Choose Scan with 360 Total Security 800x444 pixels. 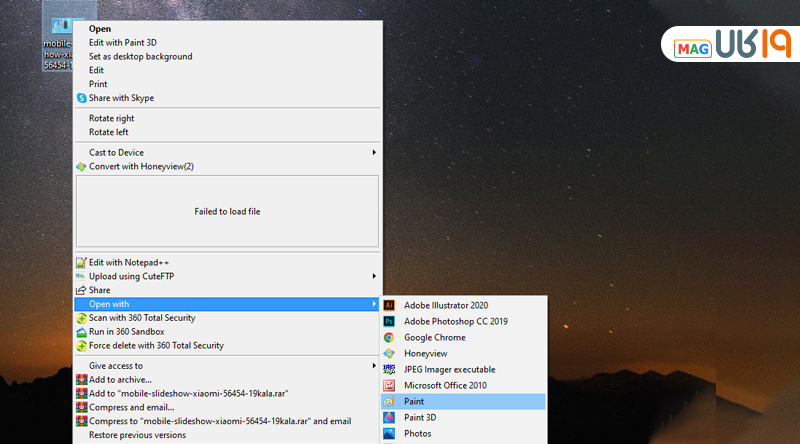[x=228, y=318]
